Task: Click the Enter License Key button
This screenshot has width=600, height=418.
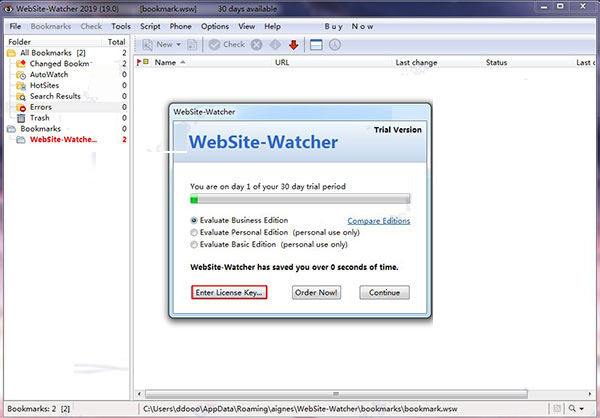Action: point(229,292)
